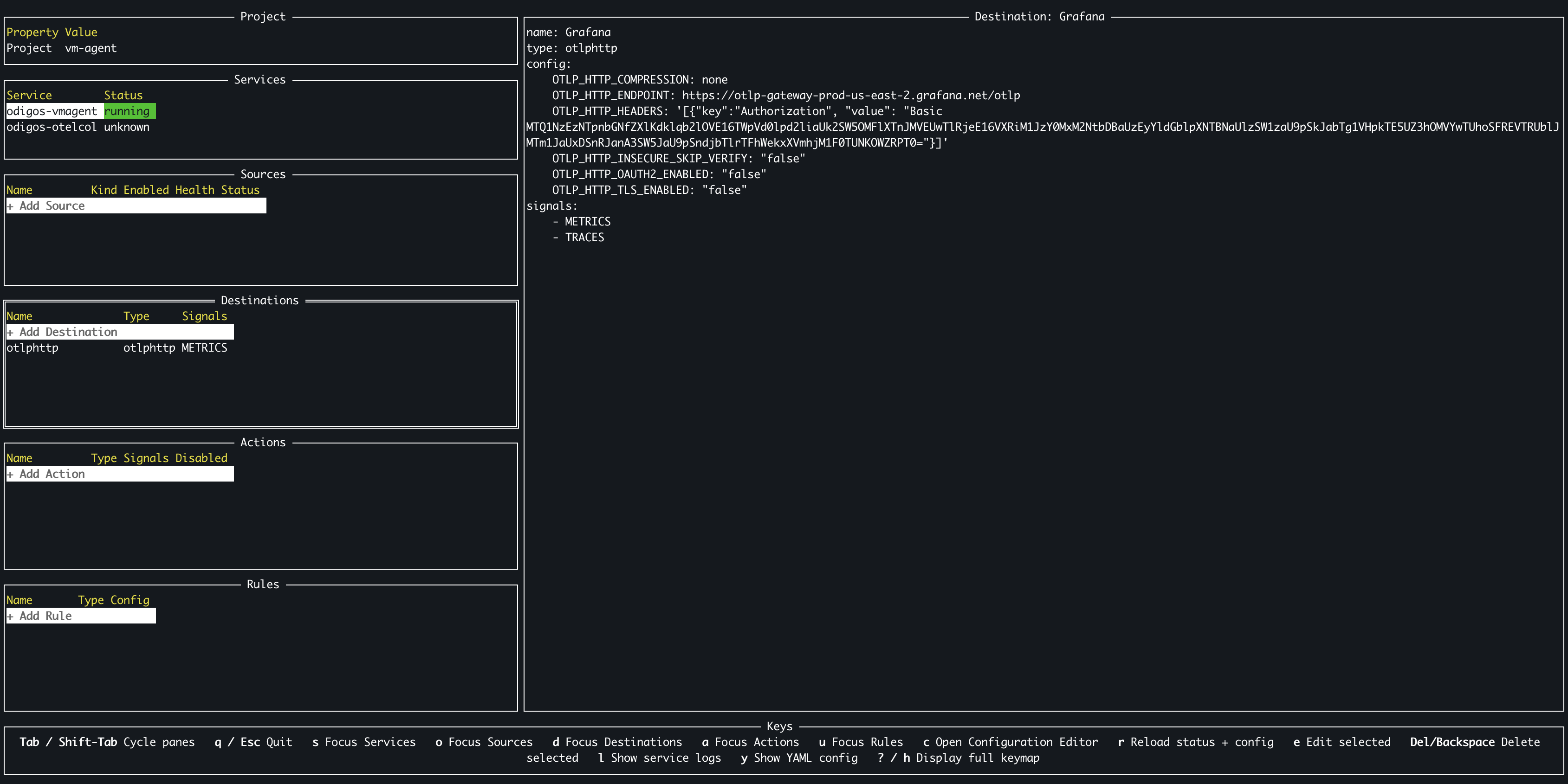The height and width of the screenshot is (784, 1568).
Task: Click the + Add Rule row
Action: (x=80, y=616)
